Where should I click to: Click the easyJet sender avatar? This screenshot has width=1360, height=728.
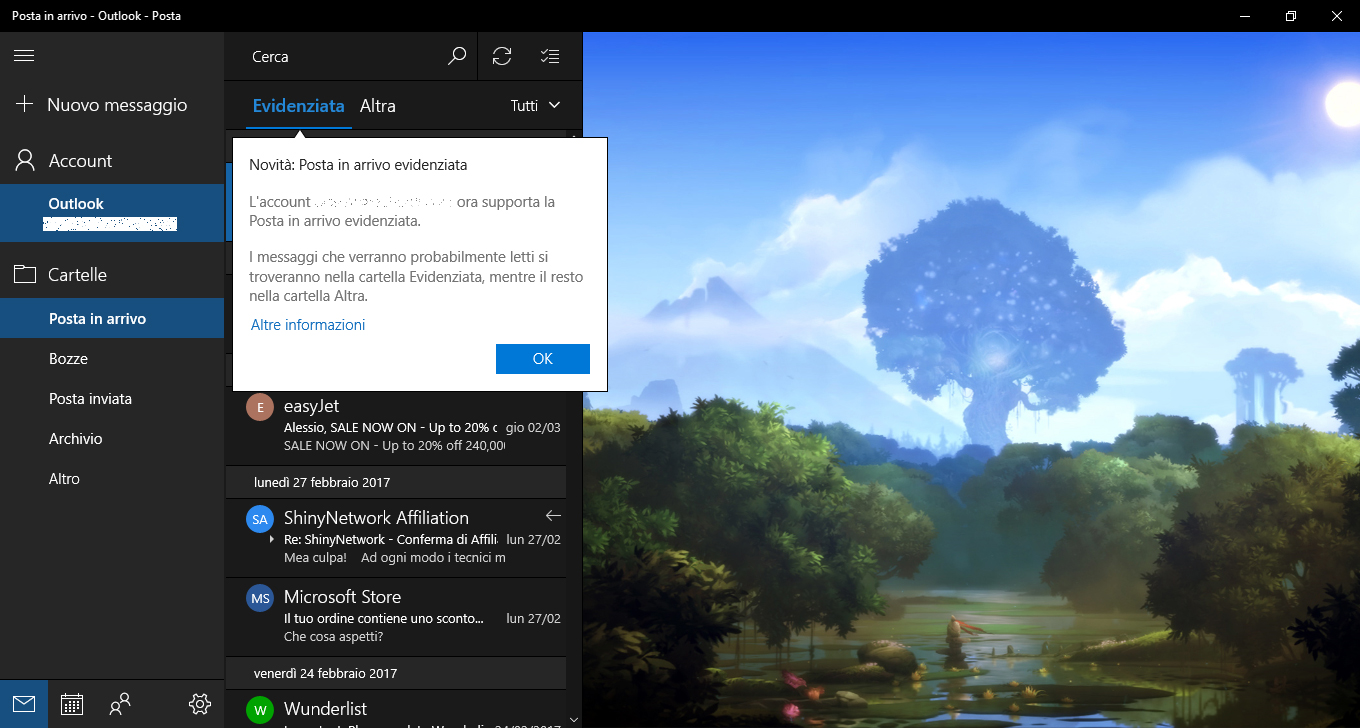260,407
